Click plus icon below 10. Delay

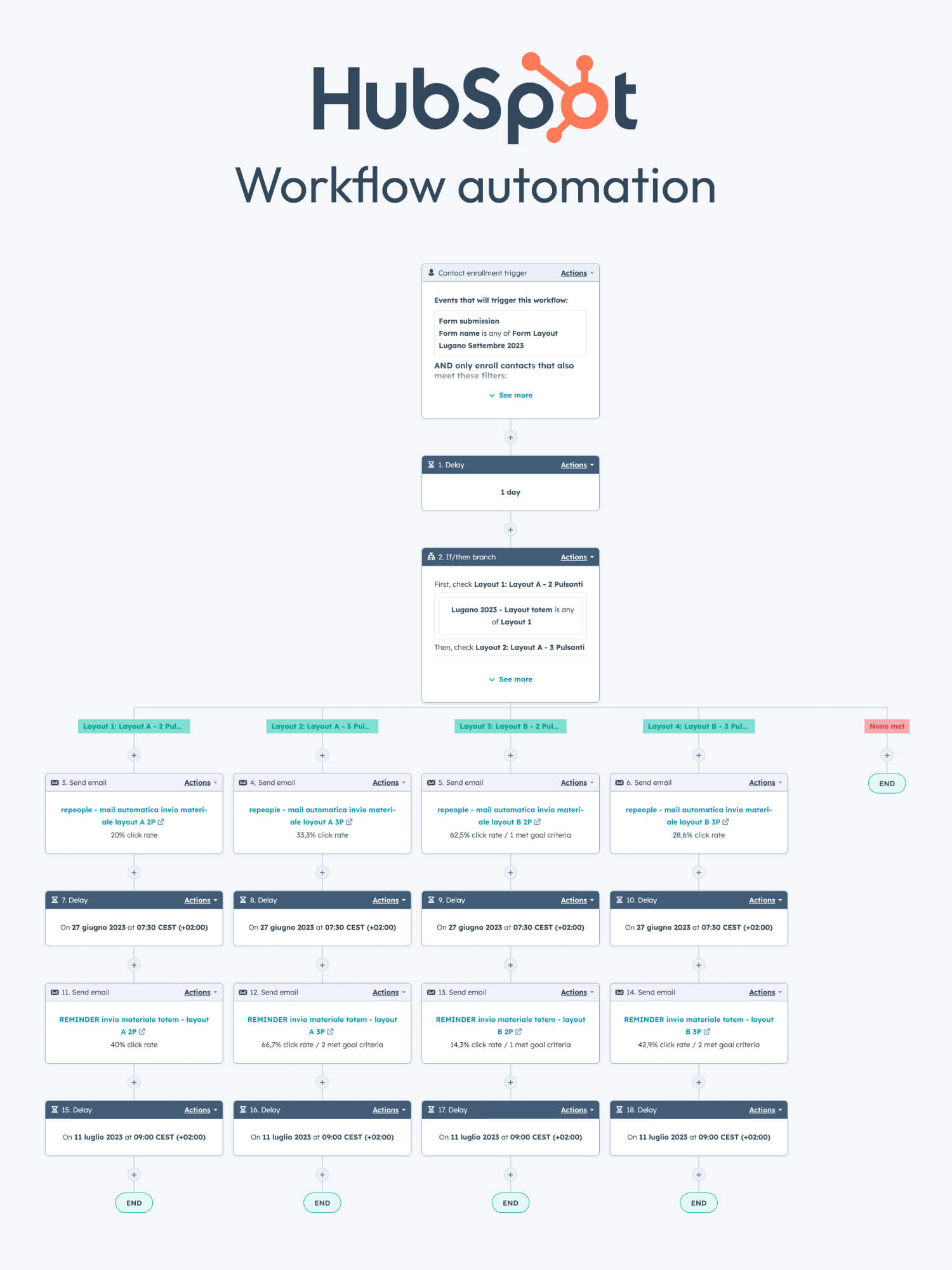(x=699, y=965)
